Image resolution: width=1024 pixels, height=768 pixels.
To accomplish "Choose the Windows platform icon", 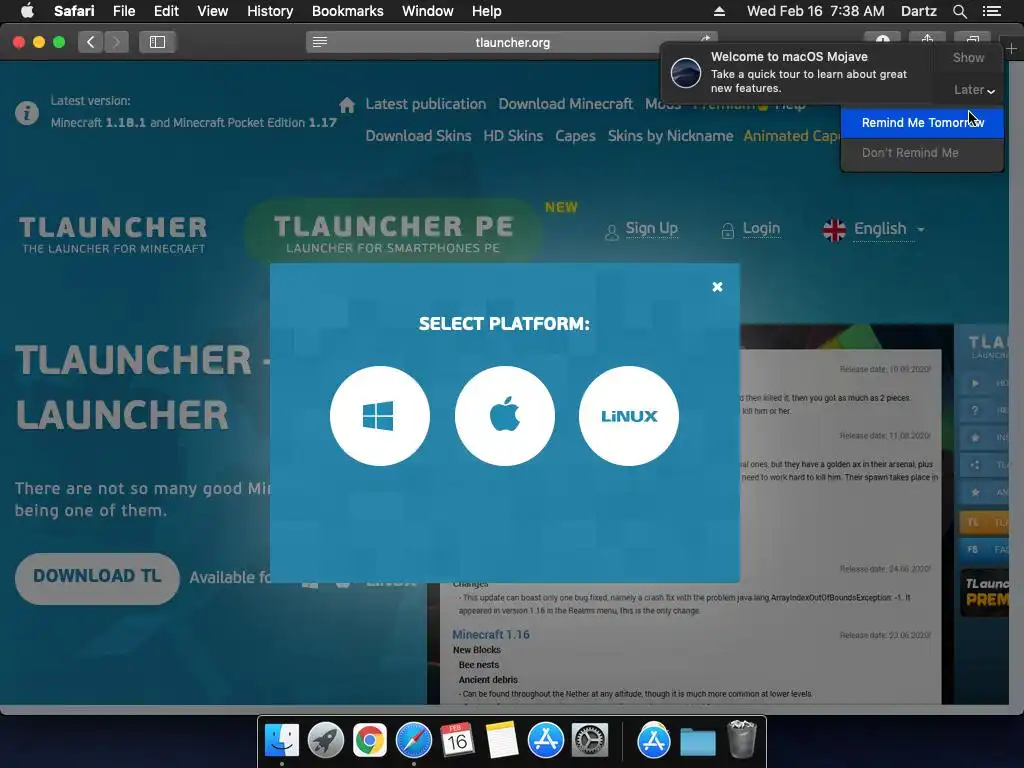I will (x=379, y=416).
